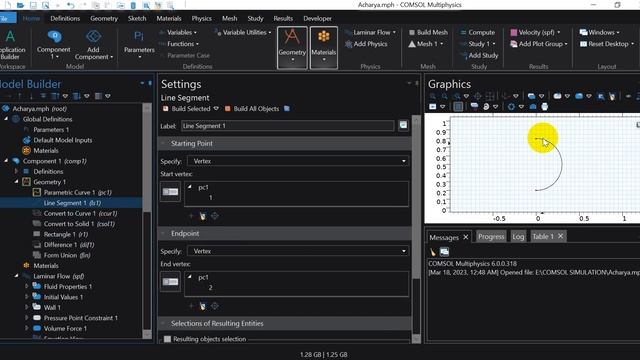Click the Add Plot Group button

click(x=539, y=44)
